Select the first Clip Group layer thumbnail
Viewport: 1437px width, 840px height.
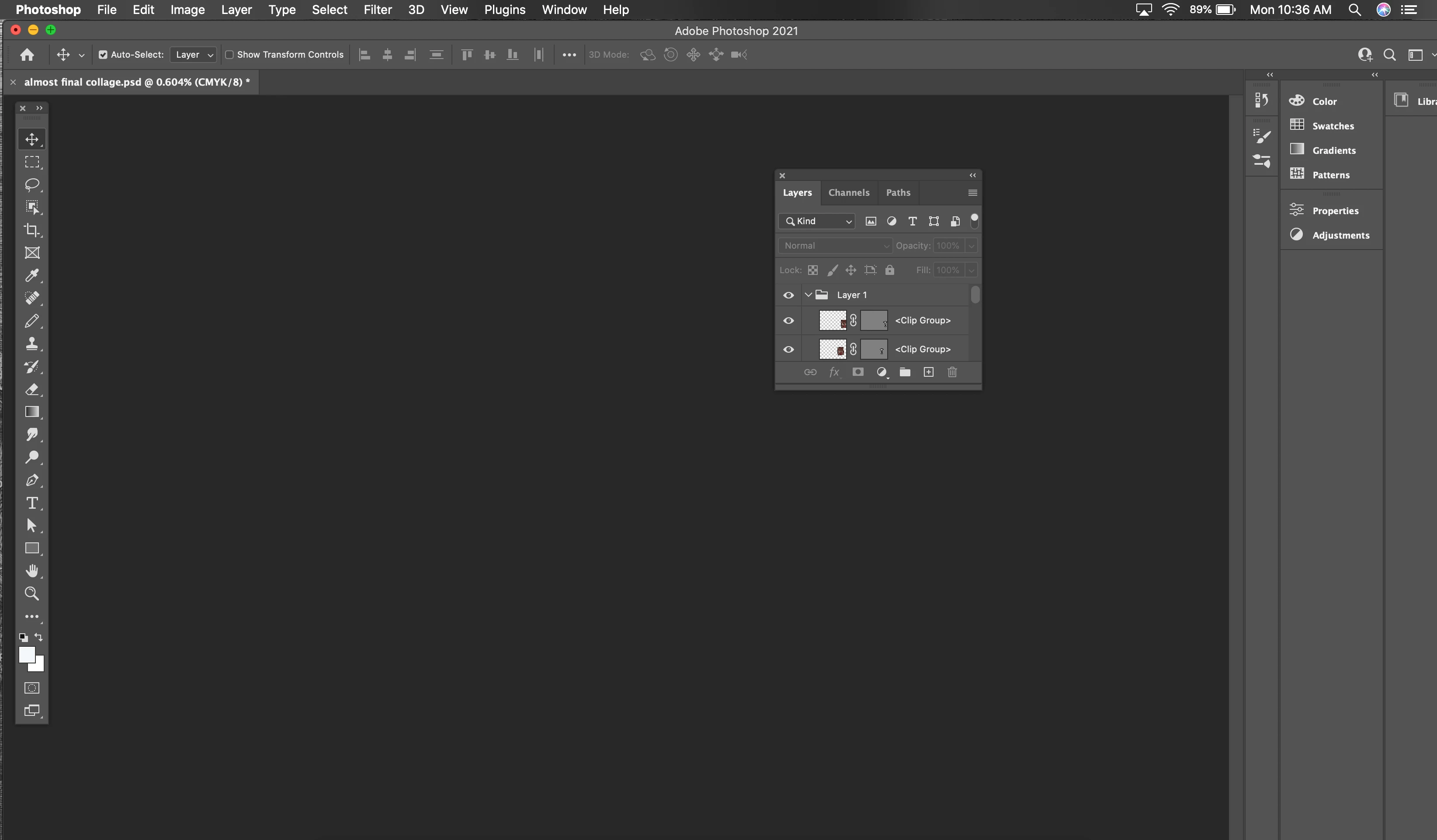tap(832, 320)
